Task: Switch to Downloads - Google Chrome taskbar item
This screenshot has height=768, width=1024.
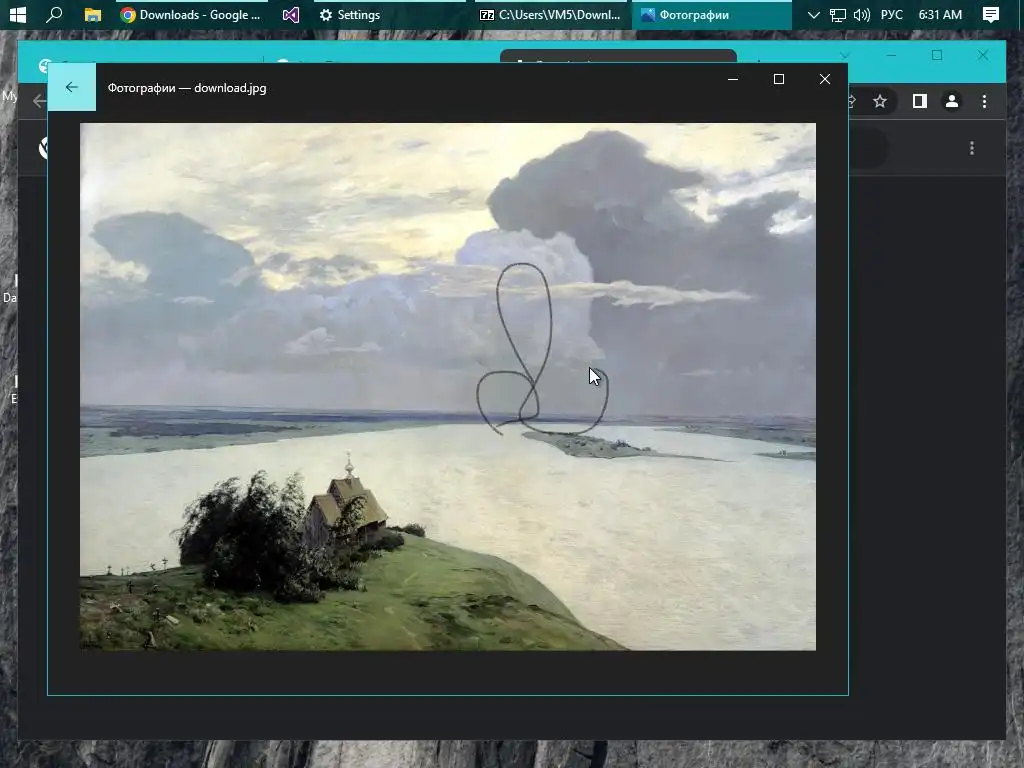Action: (191, 14)
